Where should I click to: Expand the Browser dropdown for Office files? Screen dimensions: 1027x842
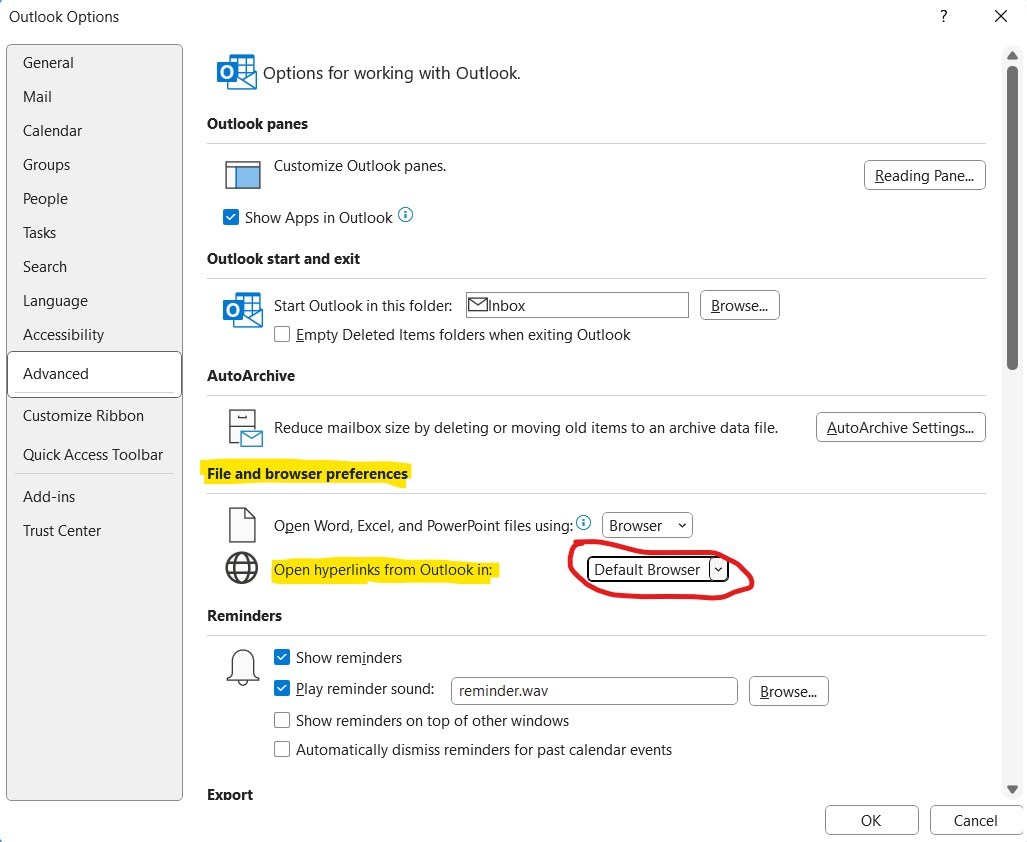pyautogui.click(x=647, y=525)
